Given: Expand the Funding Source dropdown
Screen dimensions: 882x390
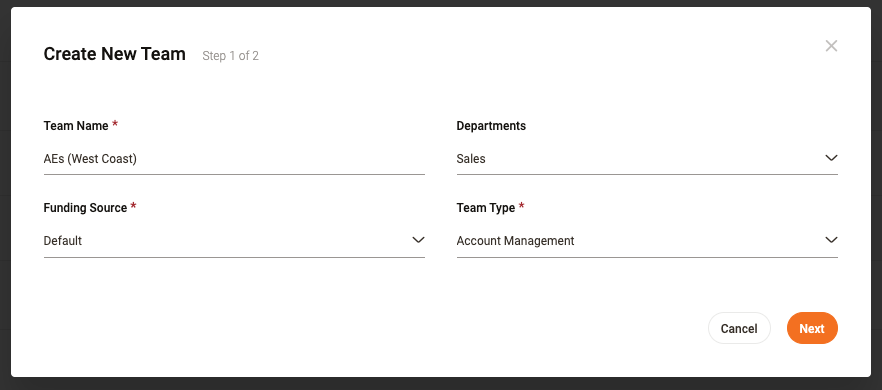Looking at the screenshot, I should tap(234, 241).
